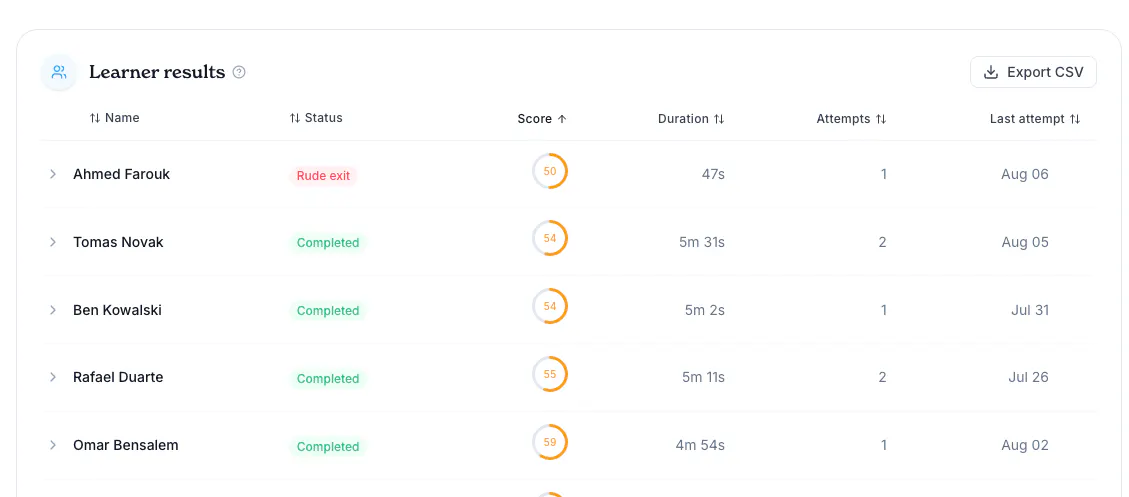Click the sort arrows icon after Attempts
Viewport: 1129px width, 497px height.
(x=881, y=119)
